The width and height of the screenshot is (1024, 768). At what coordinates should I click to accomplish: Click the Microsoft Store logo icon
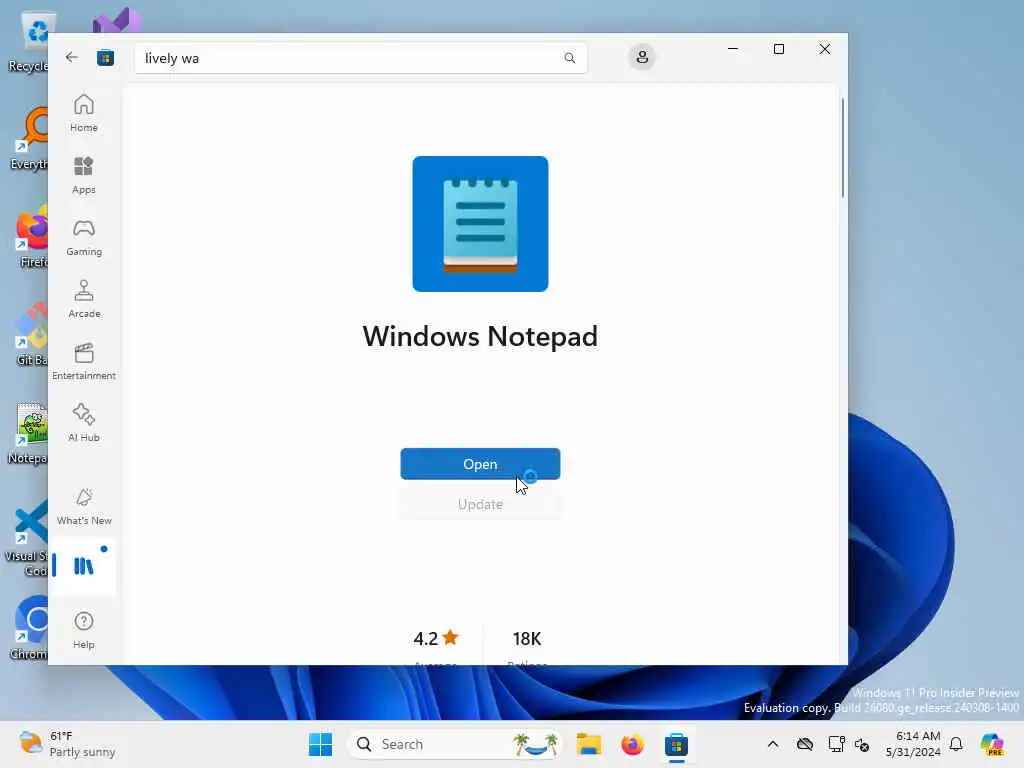click(105, 58)
